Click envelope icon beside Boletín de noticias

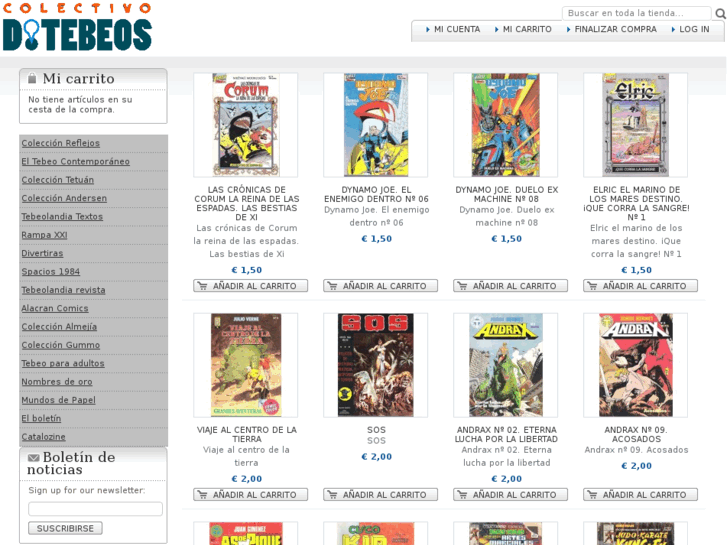click(33, 458)
